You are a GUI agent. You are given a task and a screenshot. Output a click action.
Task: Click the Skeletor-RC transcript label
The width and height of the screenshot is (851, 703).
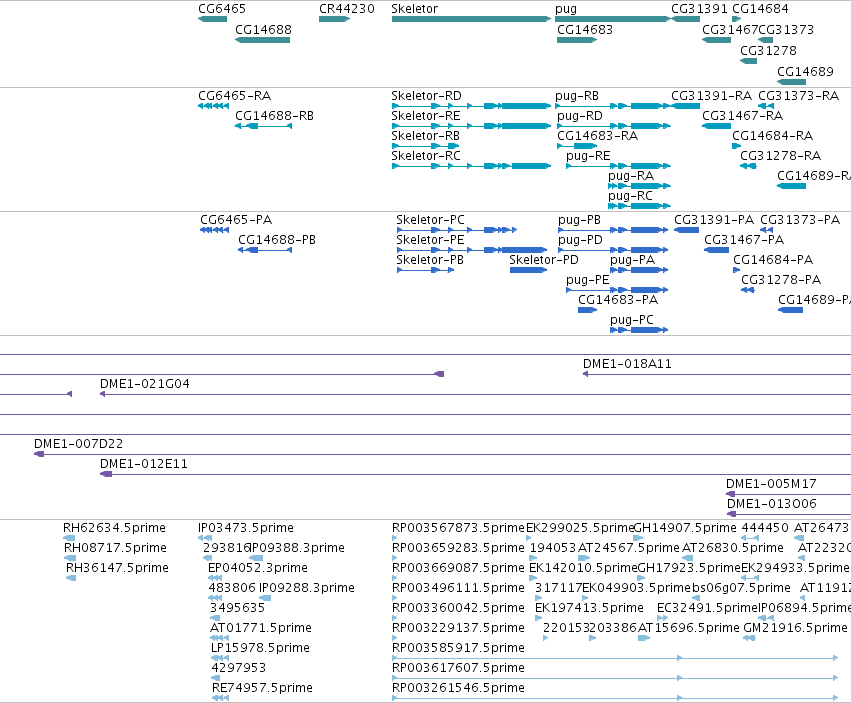[x=426, y=156]
